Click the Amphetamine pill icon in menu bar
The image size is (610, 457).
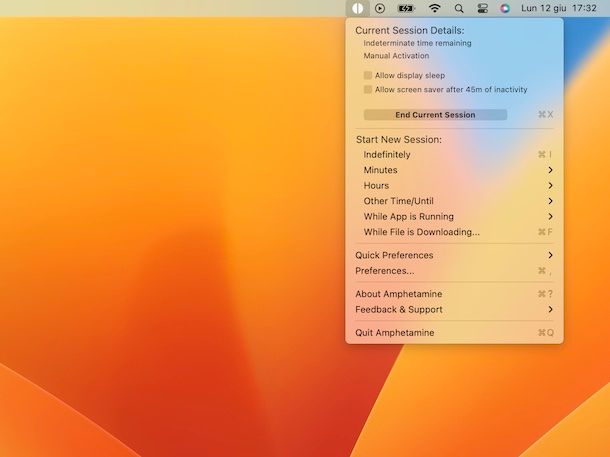[357, 8]
